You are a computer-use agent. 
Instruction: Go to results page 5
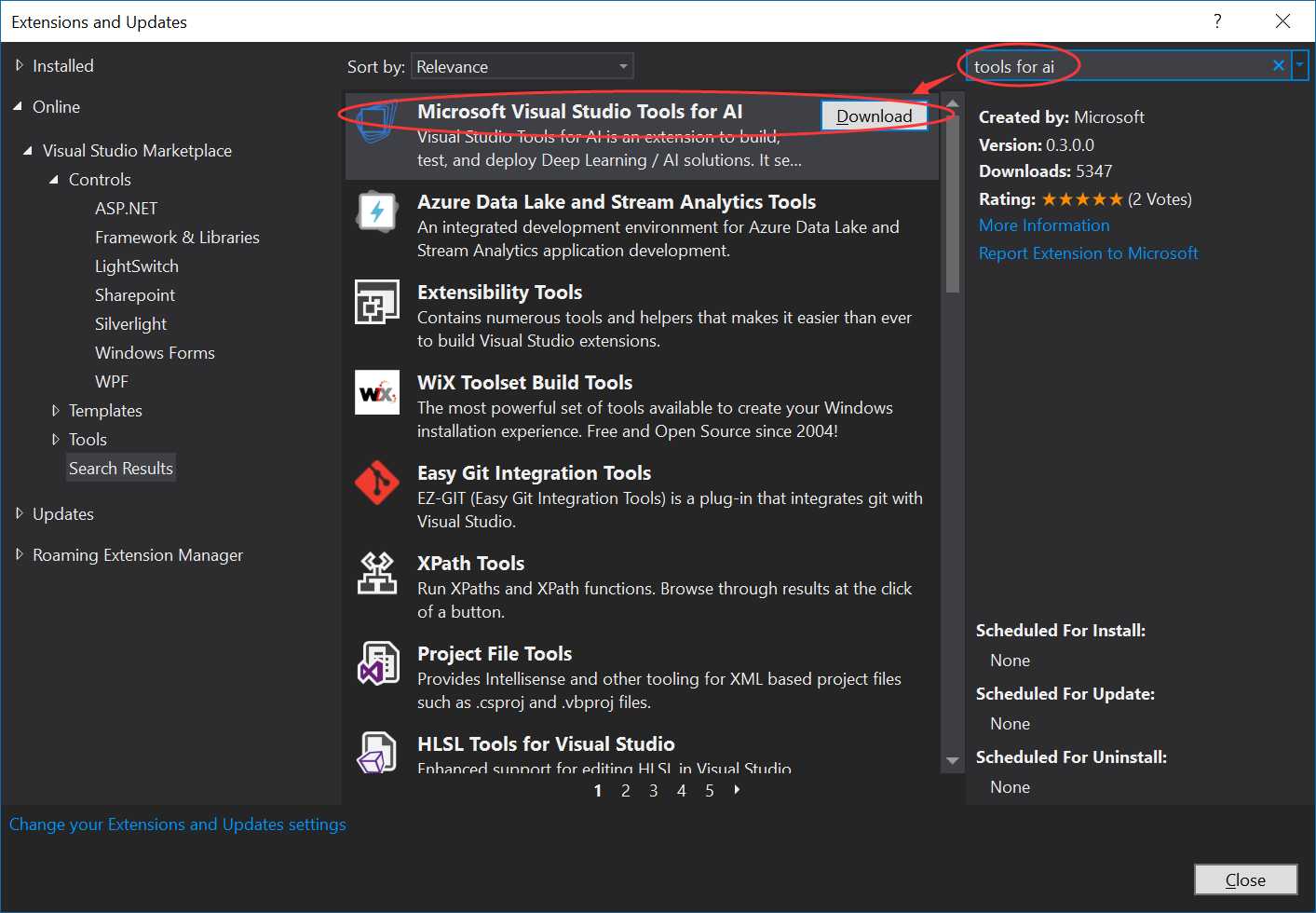coord(710,790)
